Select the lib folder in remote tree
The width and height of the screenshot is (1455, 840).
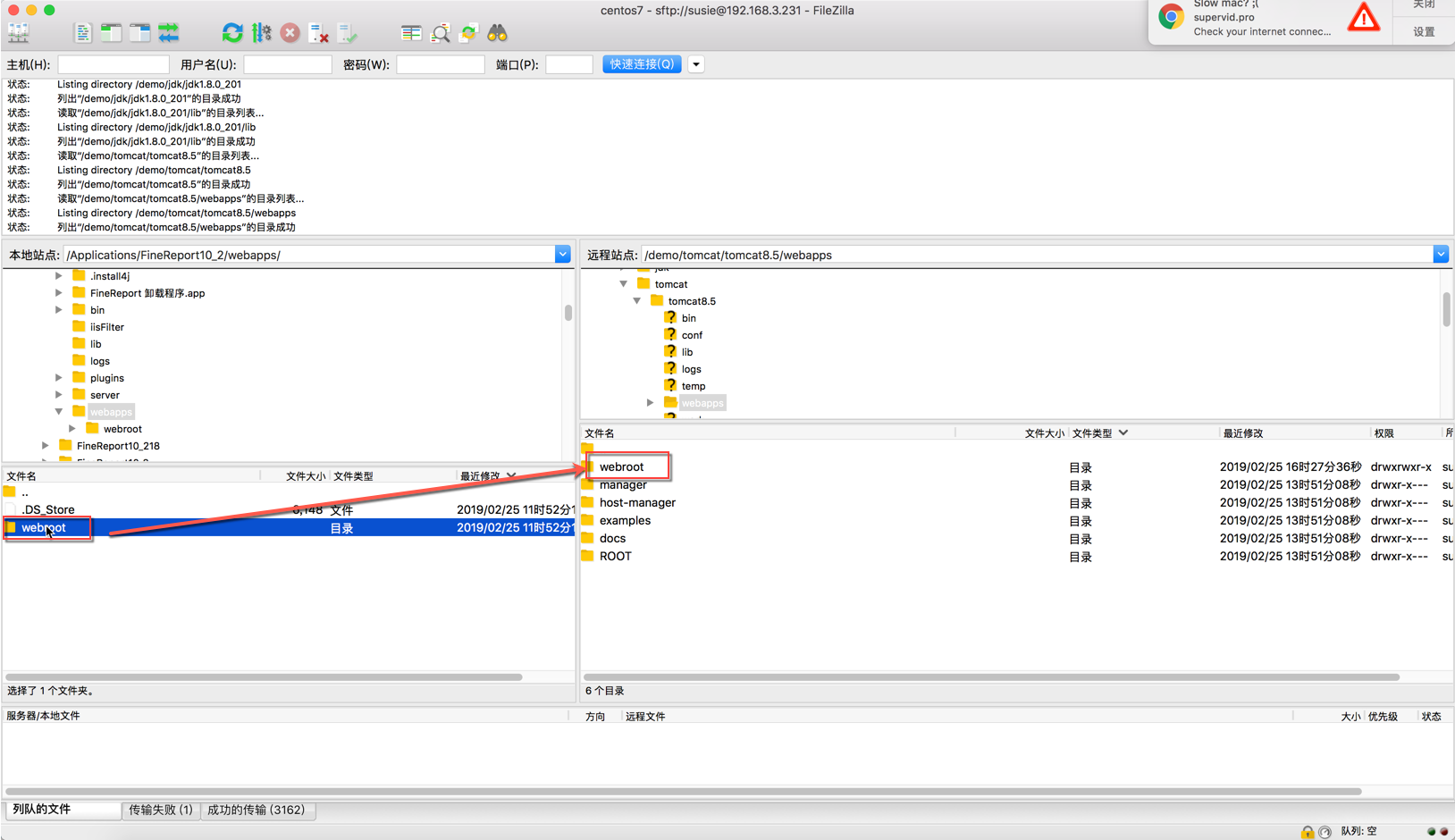click(687, 352)
